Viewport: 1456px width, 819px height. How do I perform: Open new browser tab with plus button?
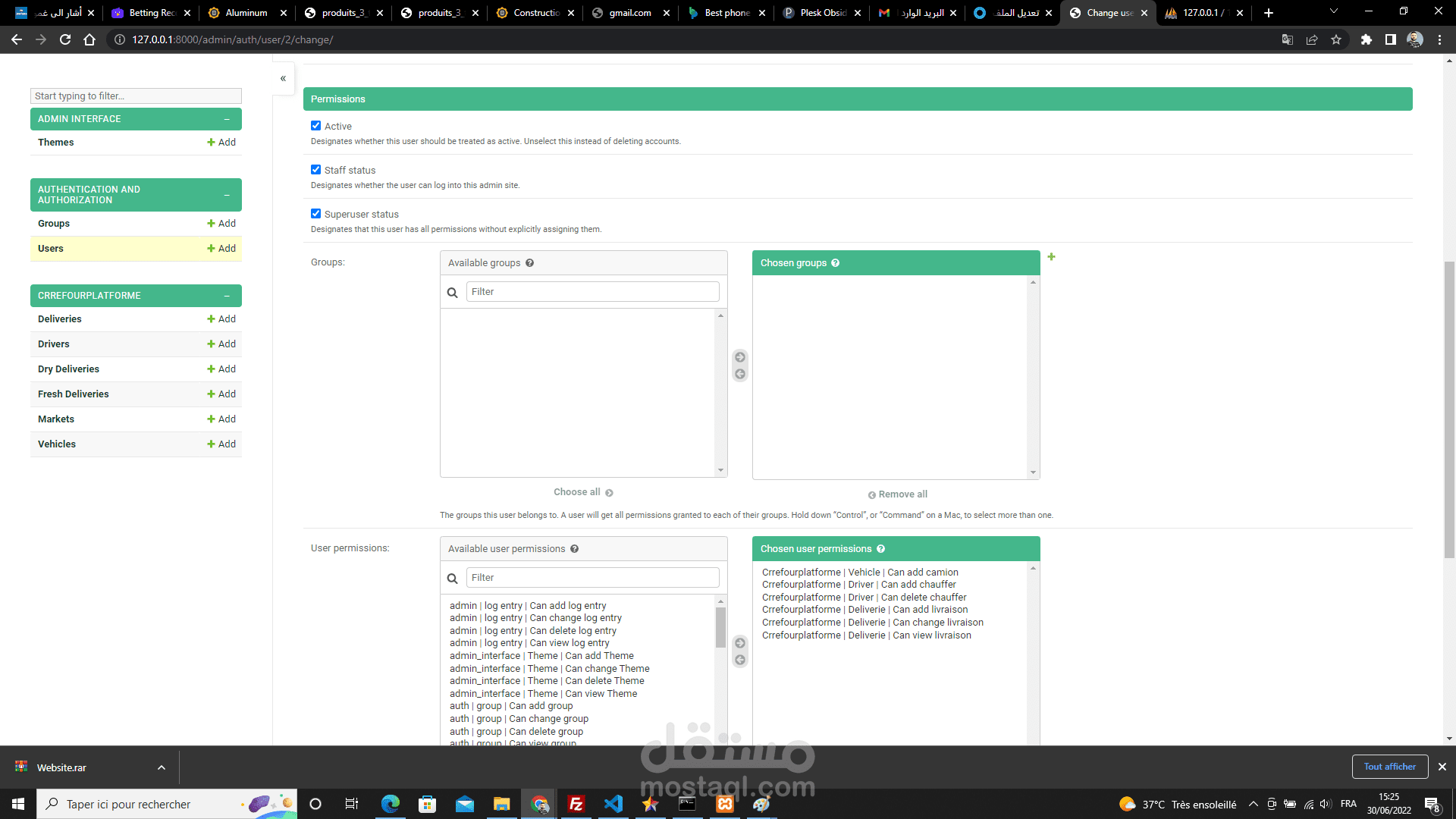1269,13
